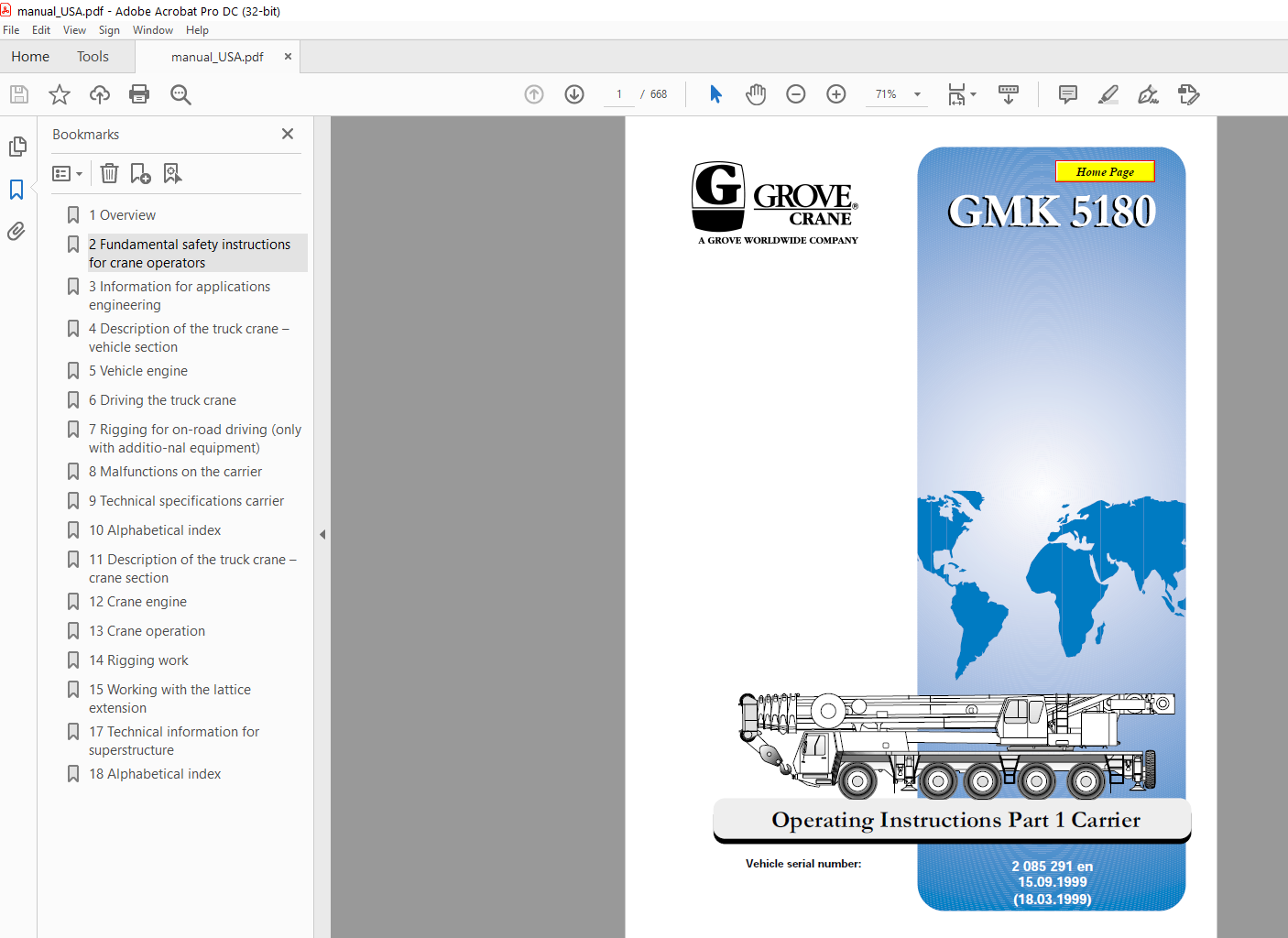The height and width of the screenshot is (938, 1288).
Task: Open bookmark 6 Driving the truck crane
Action: click(x=162, y=400)
